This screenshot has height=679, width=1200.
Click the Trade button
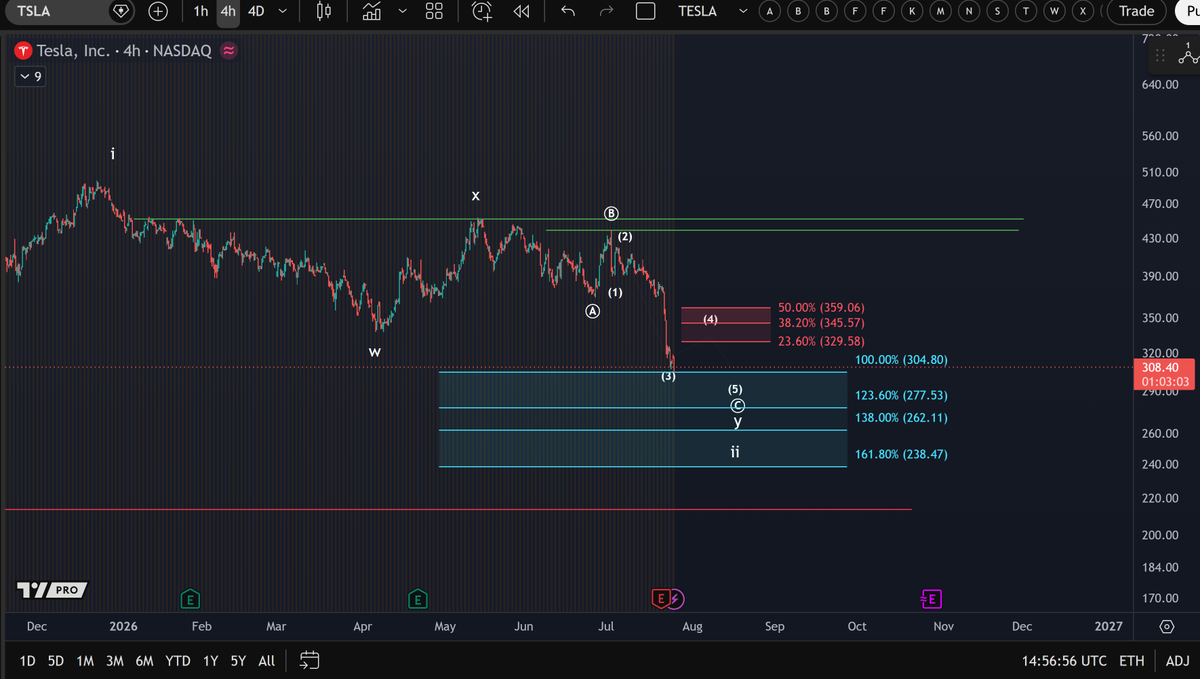pyautogui.click(x=1136, y=11)
